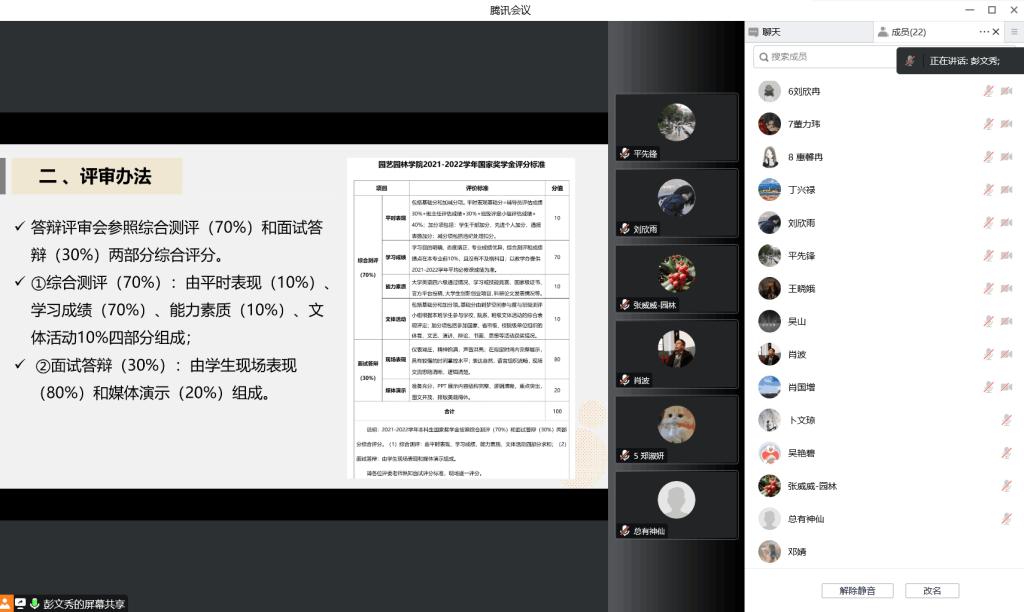
Task: Click the muted mic icon next to 卜文琼
Action: coord(1006,420)
